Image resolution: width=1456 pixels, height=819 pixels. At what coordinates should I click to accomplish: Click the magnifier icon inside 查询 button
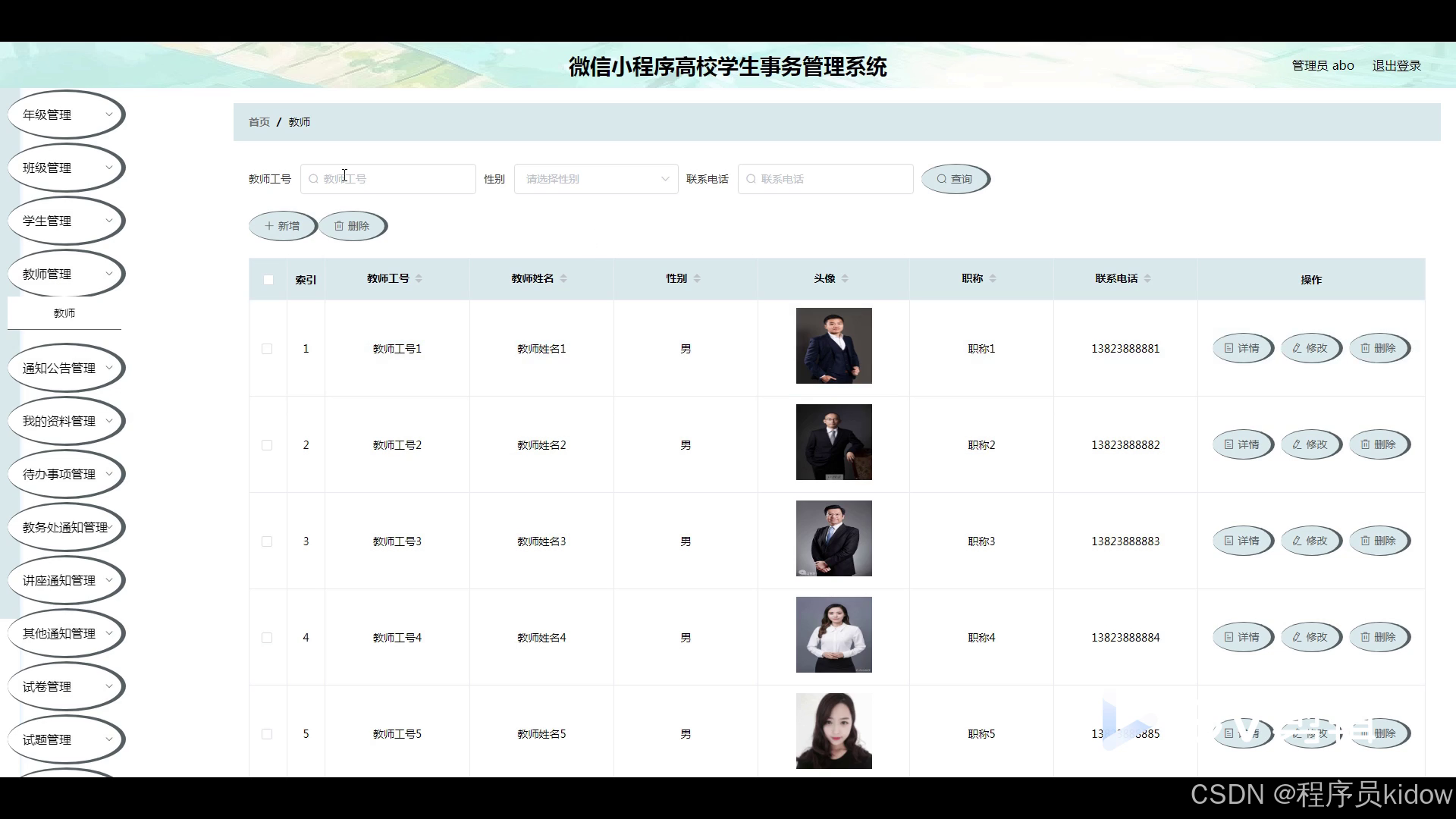pos(941,178)
